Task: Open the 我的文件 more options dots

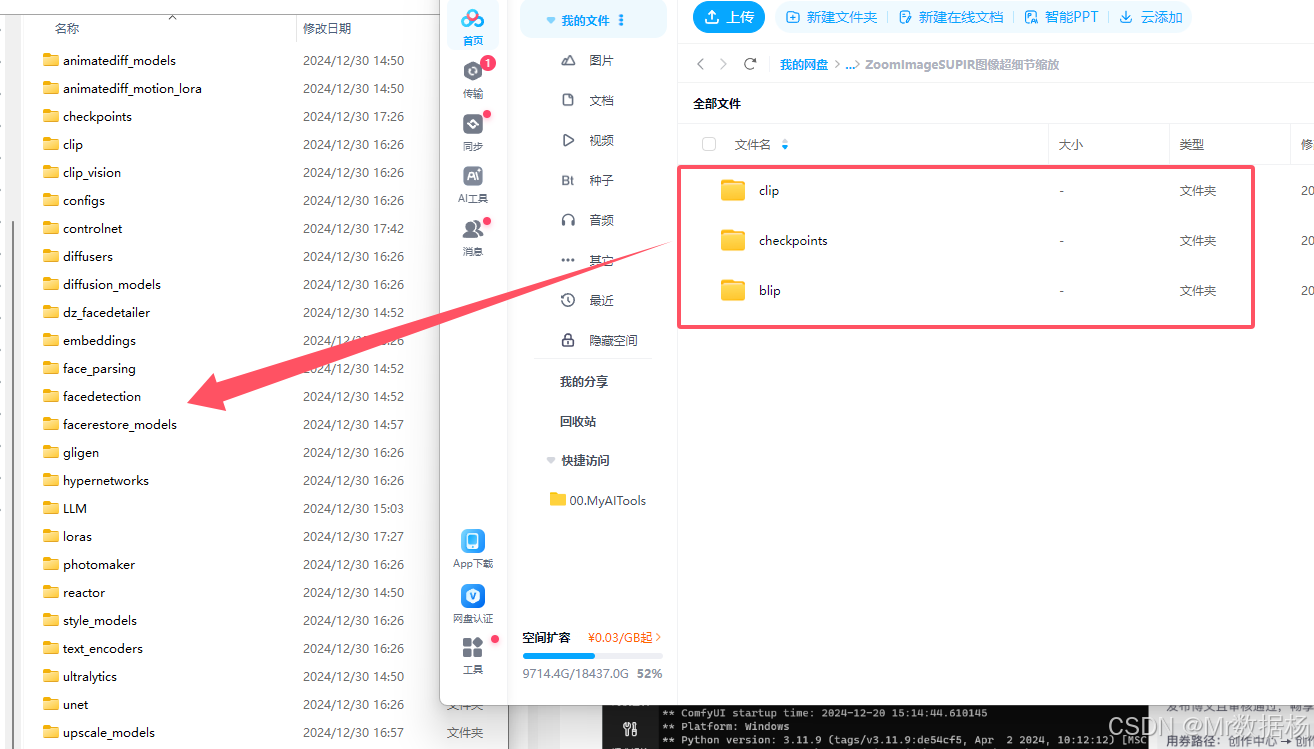Action: (x=622, y=20)
